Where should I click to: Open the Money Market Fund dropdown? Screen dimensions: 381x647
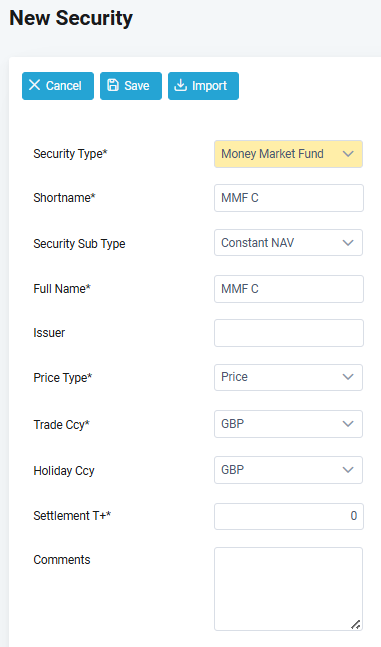(289, 154)
